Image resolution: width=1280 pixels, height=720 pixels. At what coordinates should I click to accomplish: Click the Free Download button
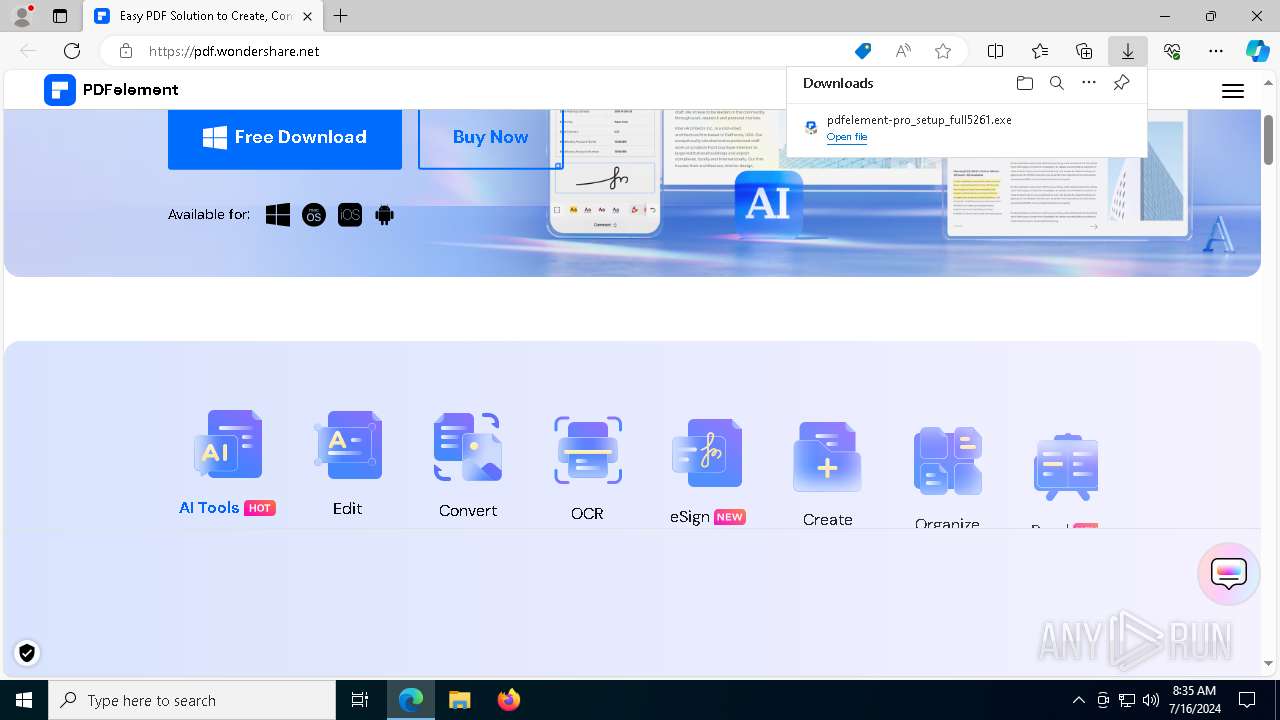pyautogui.click(x=285, y=137)
